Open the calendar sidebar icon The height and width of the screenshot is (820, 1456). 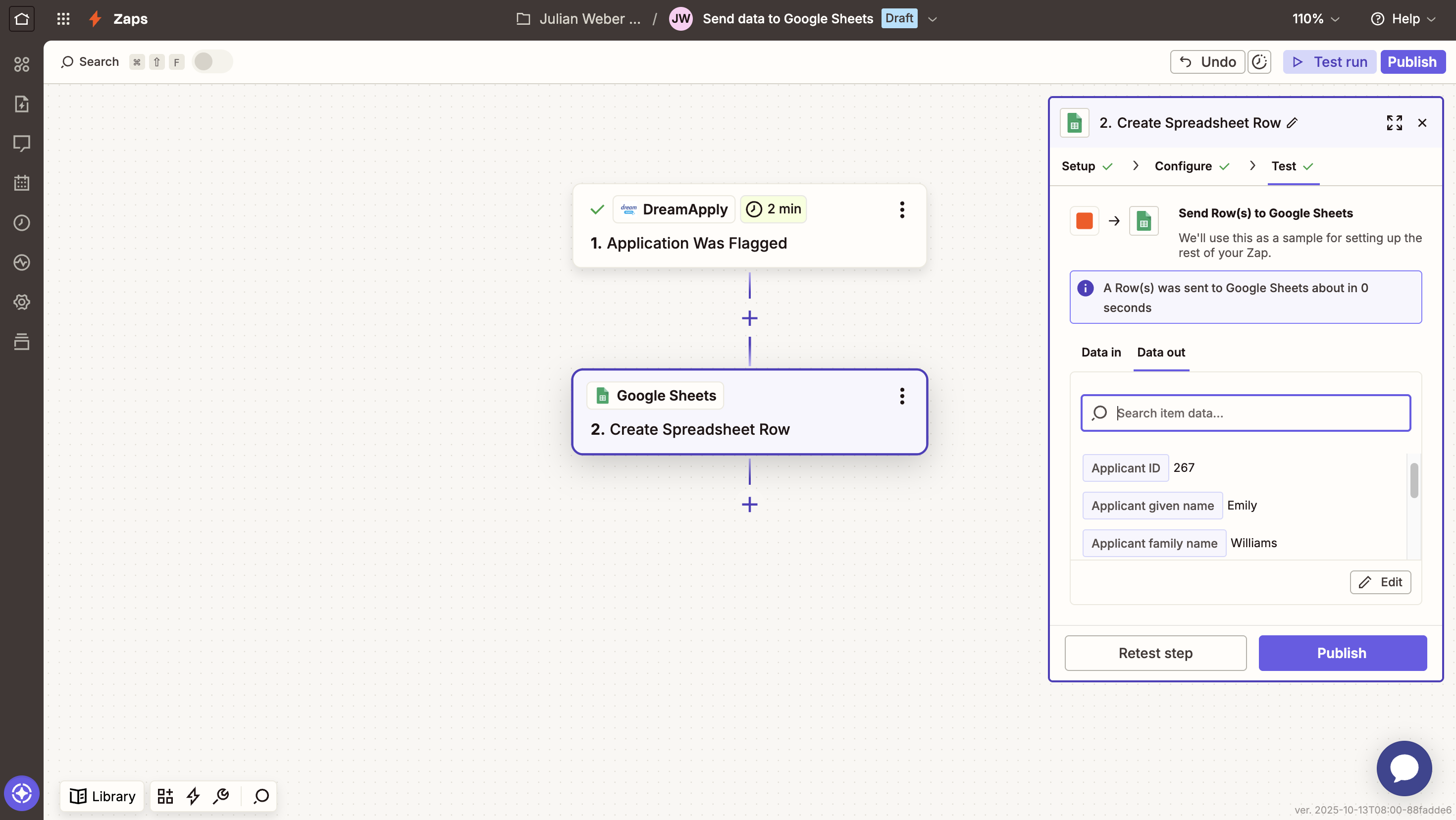pyautogui.click(x=21, y=183)
